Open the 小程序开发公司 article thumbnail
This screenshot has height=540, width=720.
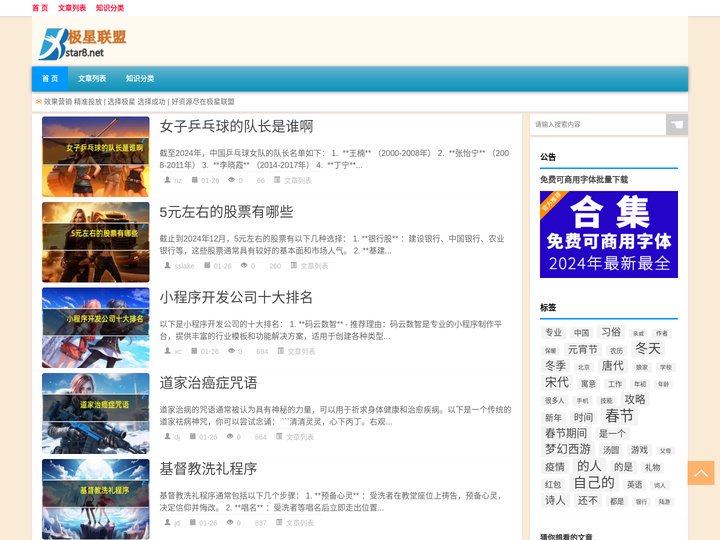[96, 327]
